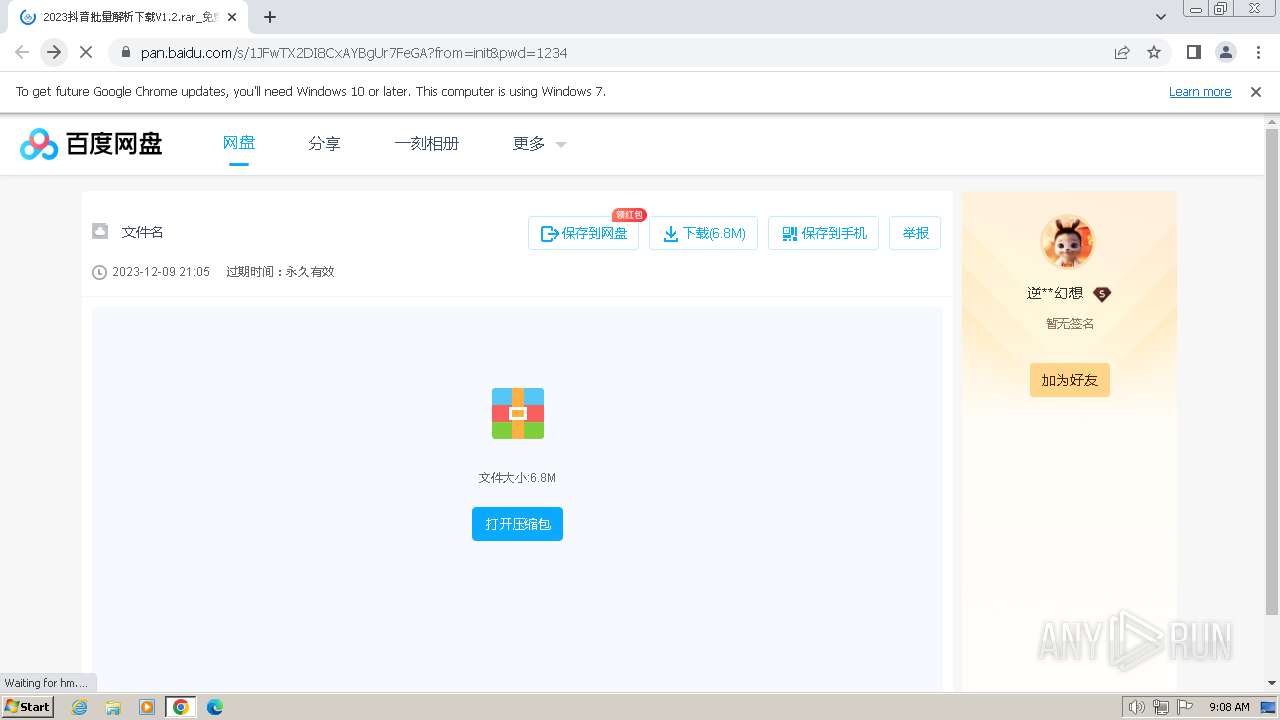The height and width of the screenshot is (720, 1280).
Task: Click the site lock icon
Action: pyautogui.click(x=124, y=53)
